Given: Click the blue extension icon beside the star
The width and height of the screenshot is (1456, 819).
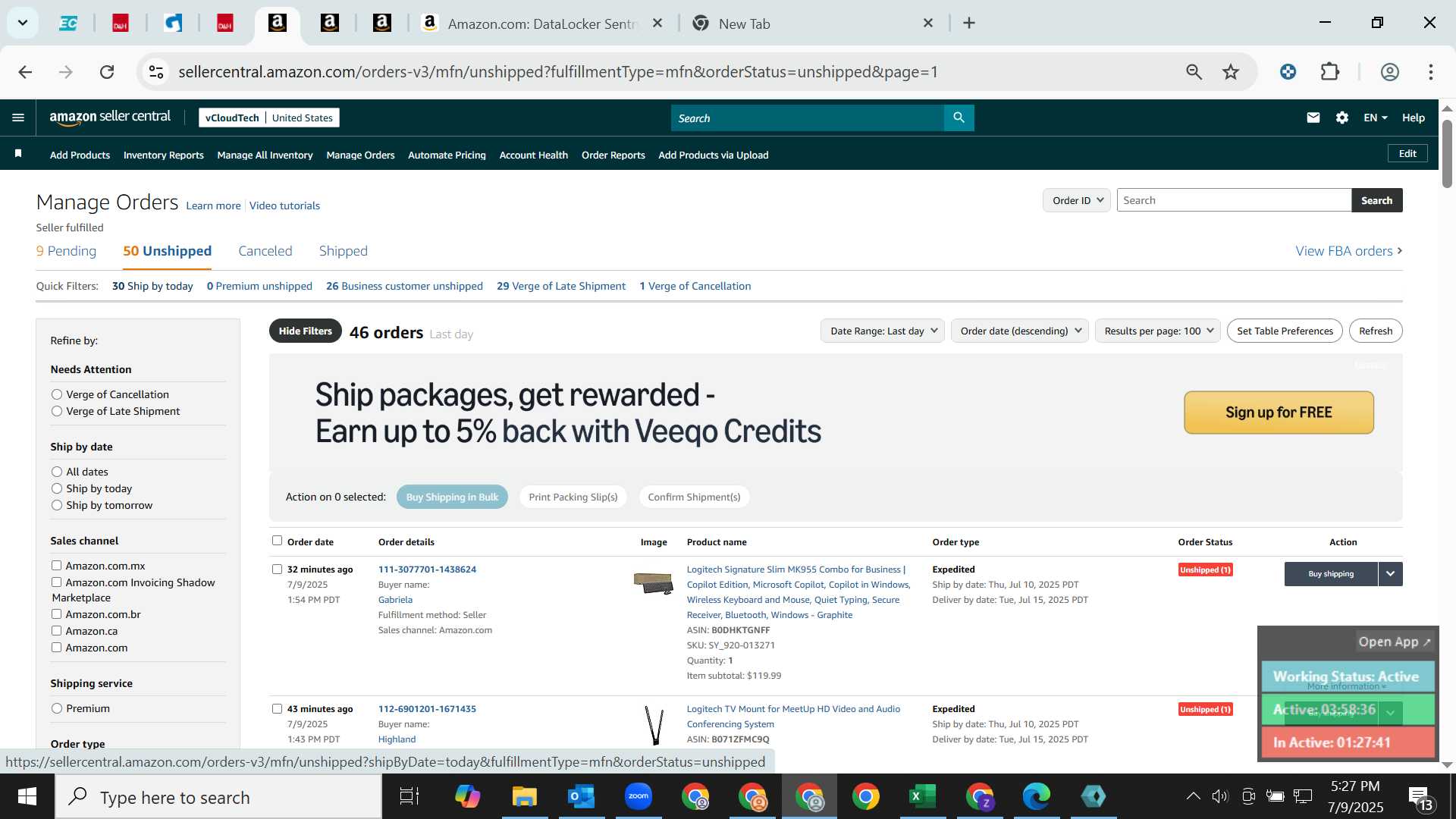Looking at the screenshot, I should point(1288,72).
